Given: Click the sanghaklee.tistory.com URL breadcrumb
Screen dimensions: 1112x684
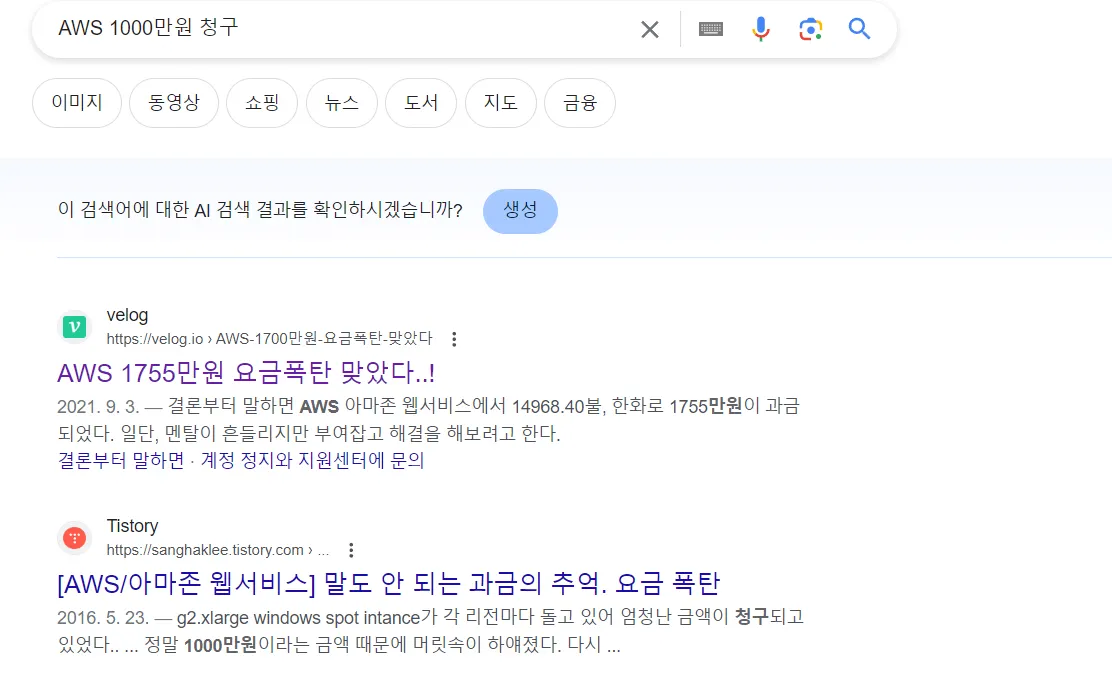Looking at the screenshot, I should tap(218, 550).
